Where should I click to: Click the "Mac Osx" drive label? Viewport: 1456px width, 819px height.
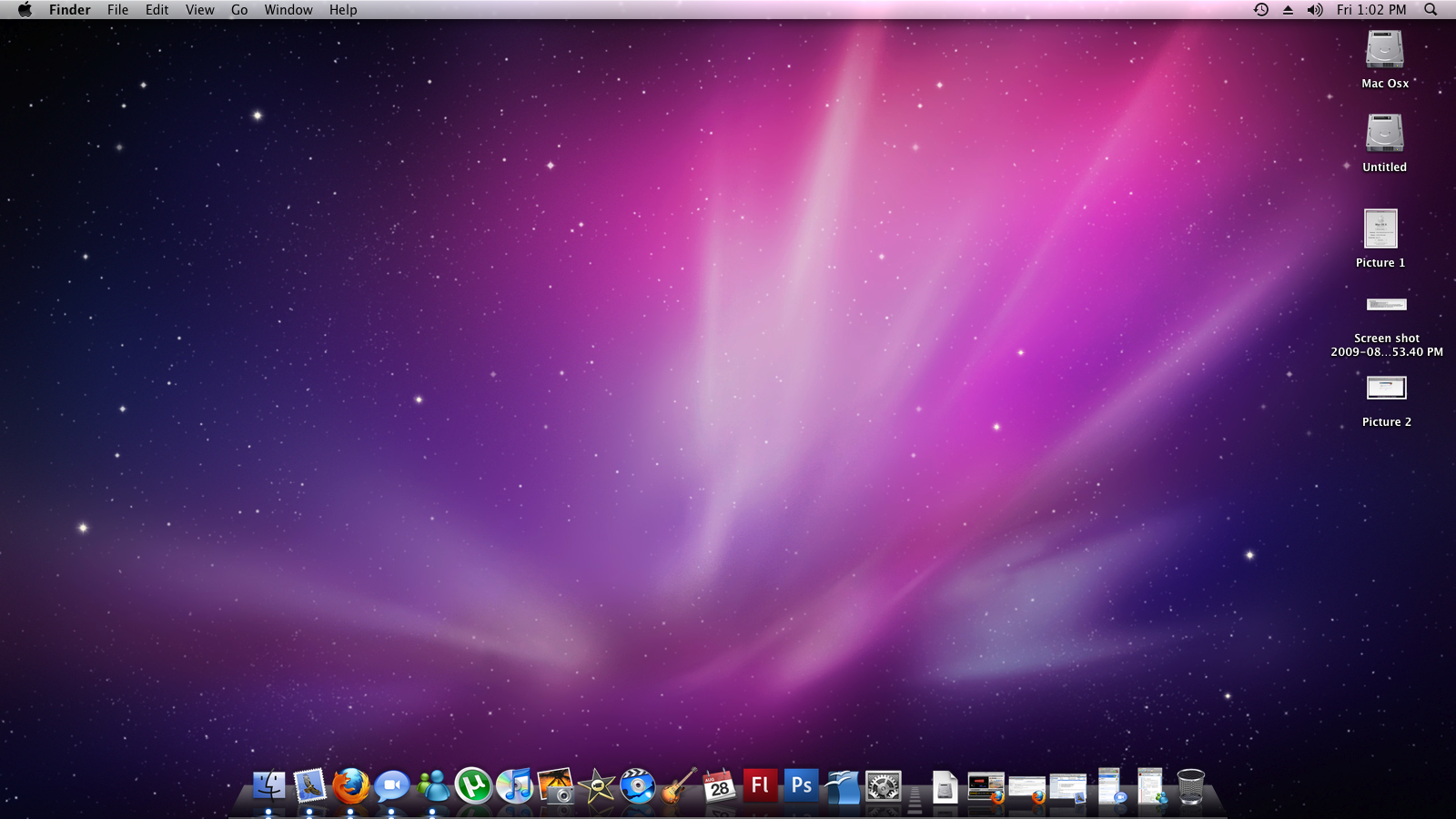1385,83
